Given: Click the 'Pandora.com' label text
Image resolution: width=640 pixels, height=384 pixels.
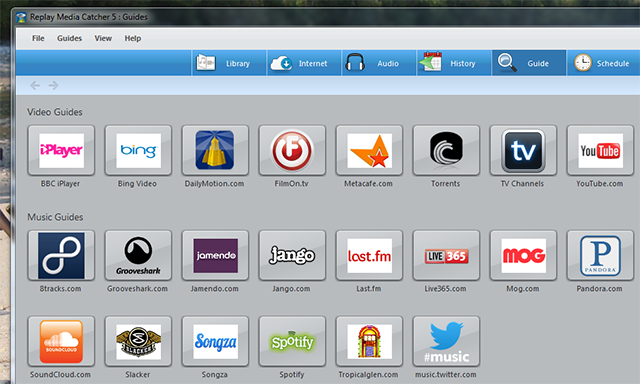Looking at the screenshot, I should (x=599, y=289).
